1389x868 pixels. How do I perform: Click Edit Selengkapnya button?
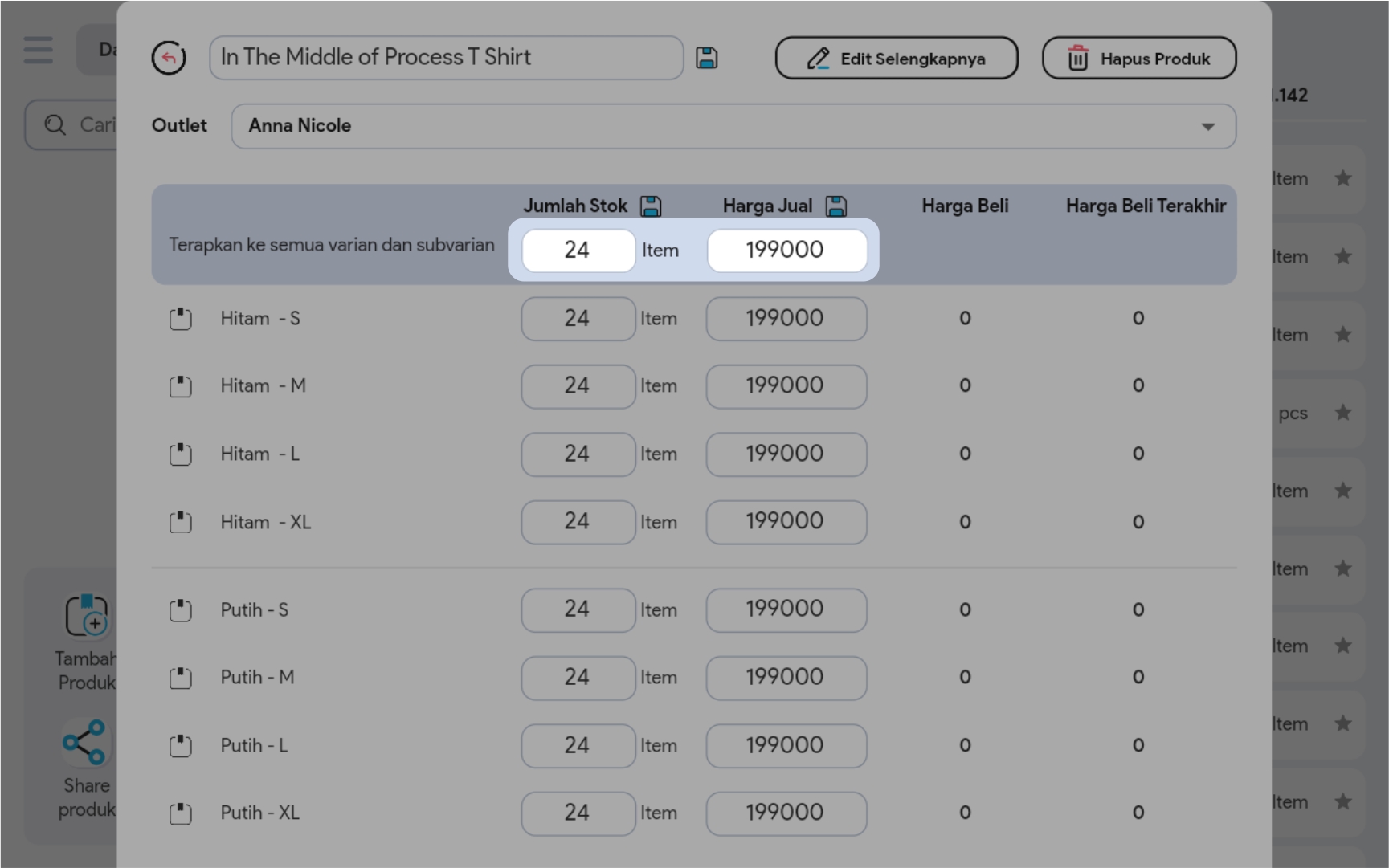[x=897, y=59]
